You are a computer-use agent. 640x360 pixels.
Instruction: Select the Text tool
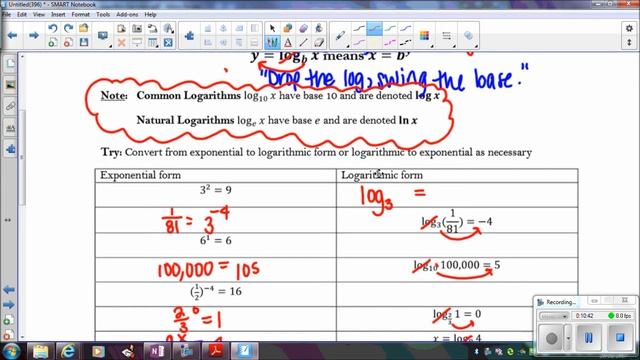pyautogui.click(x=288, y=42)
